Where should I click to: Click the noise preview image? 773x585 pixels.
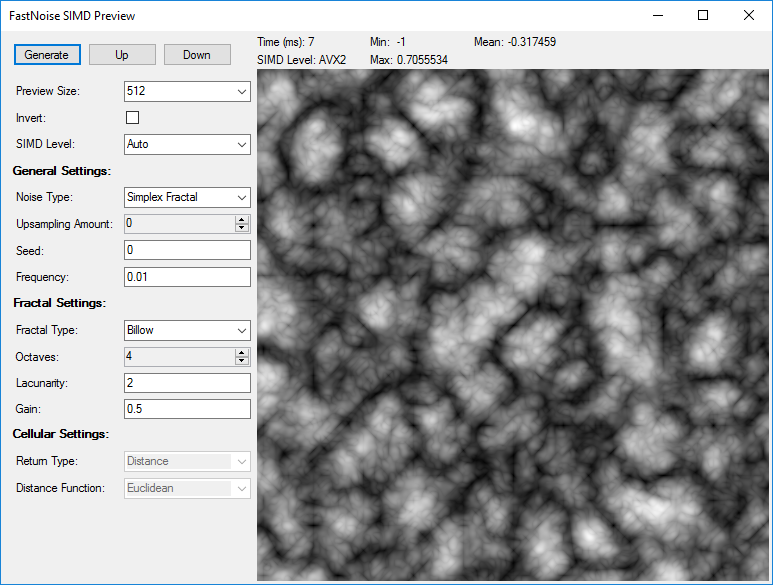coord(513,325)
